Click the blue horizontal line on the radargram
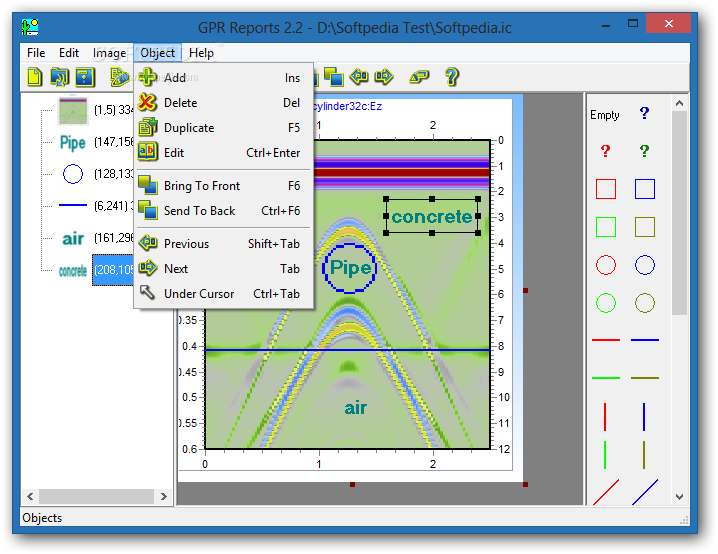 (x=348, y=350)
